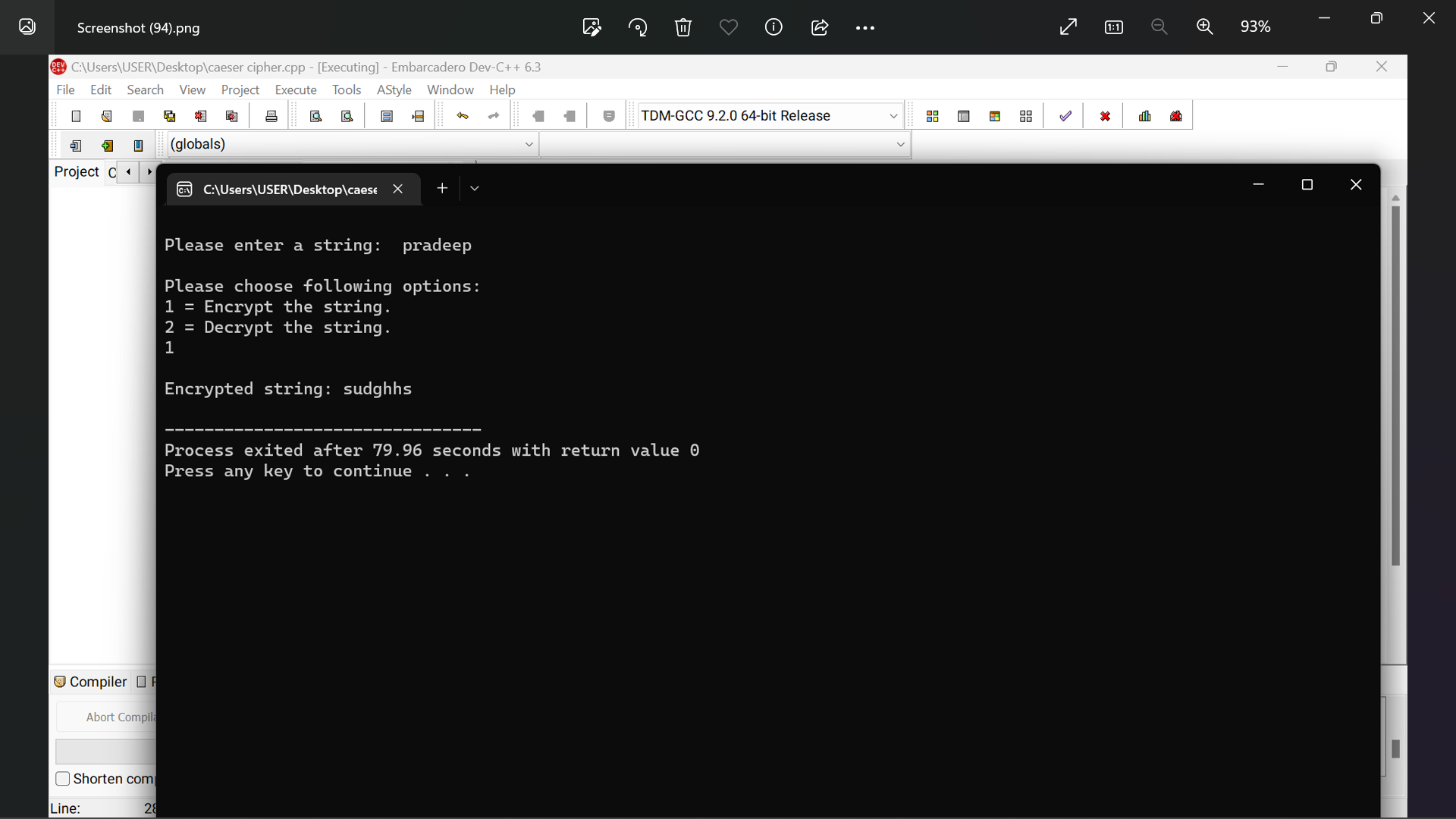Image resolution: width=1456 pixels, height=819 pixels.
Task: Undo the last edit in Dev-C++
Action: tap(462, 115)
